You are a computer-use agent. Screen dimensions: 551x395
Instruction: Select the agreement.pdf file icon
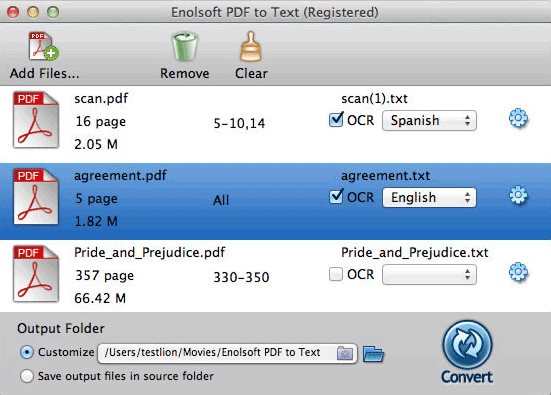[x=36, y=196]
